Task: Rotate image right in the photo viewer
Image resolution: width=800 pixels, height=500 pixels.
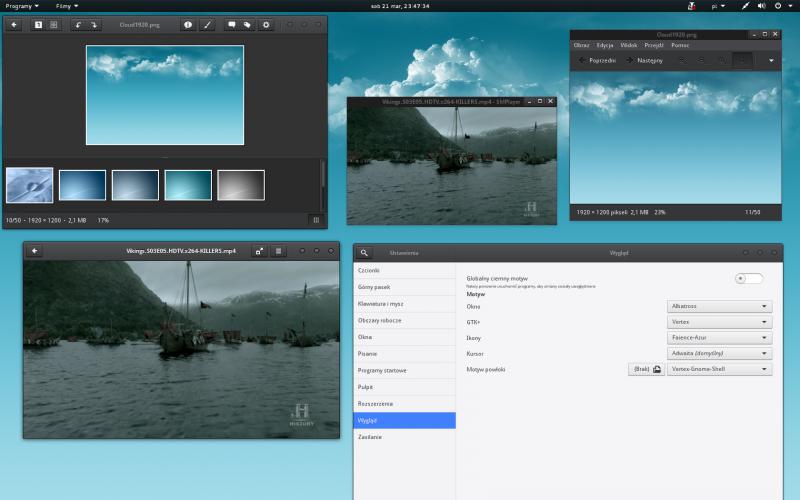Action: (94, 25)
